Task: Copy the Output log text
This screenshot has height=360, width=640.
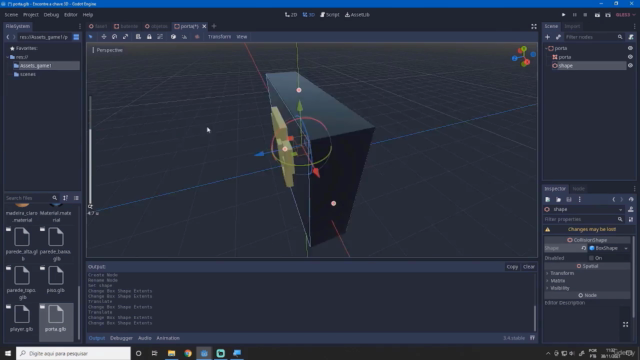Action: click(x=512, y=267)
